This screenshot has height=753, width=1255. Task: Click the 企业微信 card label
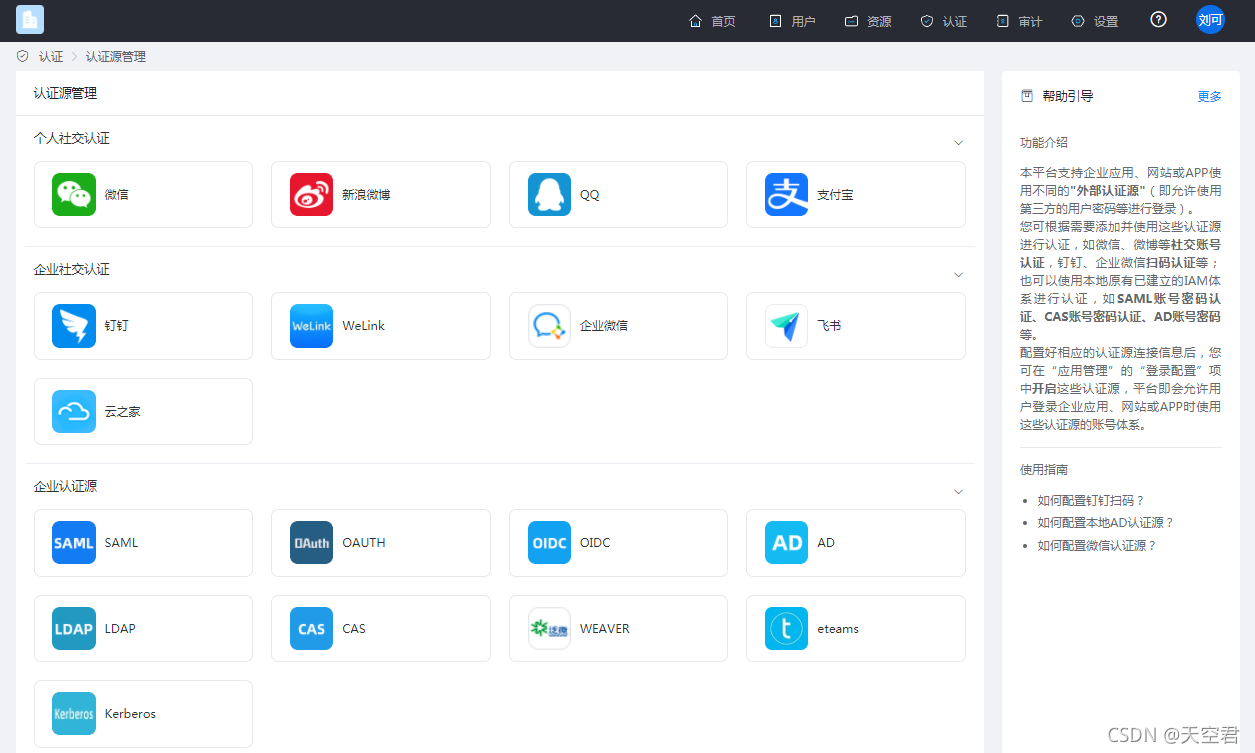pos(604,326)
